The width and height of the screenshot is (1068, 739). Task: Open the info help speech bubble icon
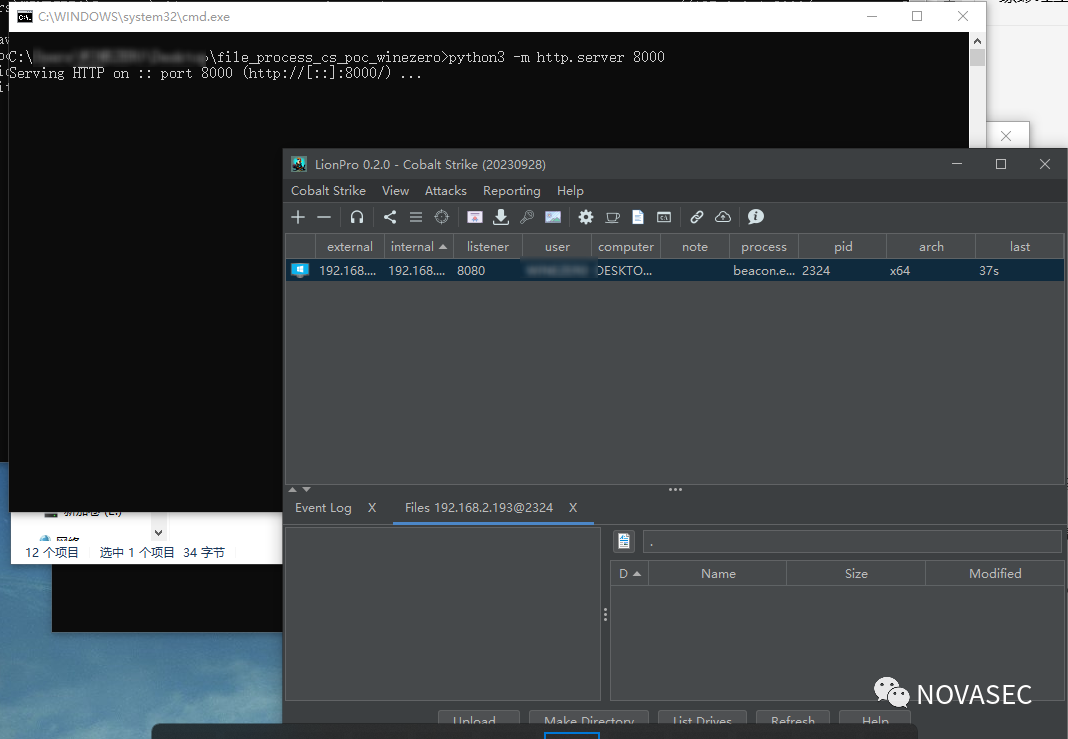click(x=755, y=217)
